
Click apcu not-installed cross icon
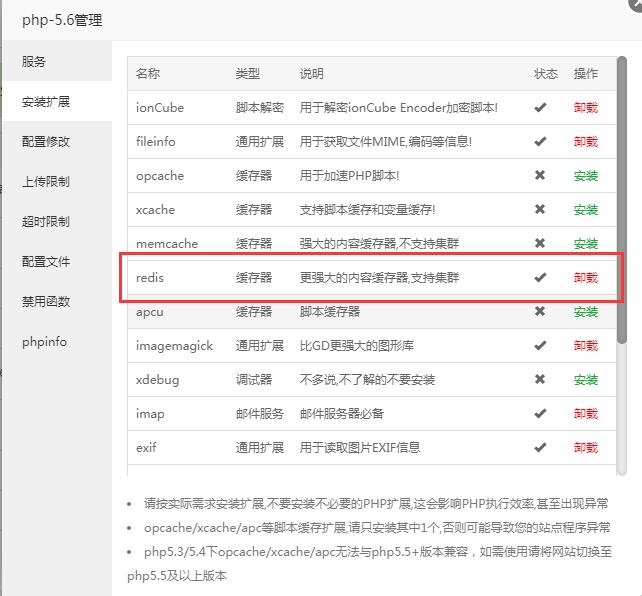540,311
